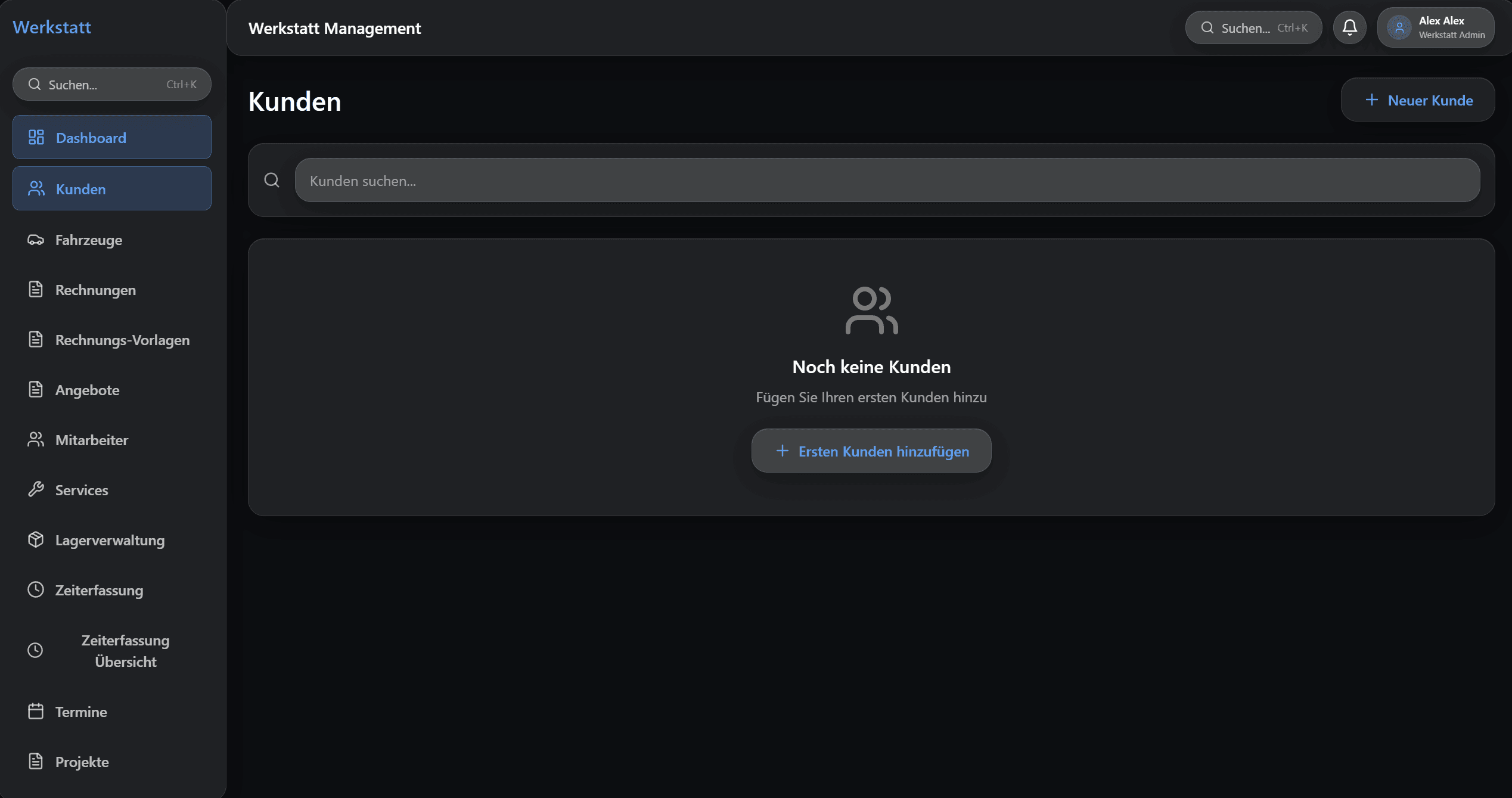The width and height of the screenshot is (1512, 798).
Task: Click the notification bell icon
Action: tap(1349, 27)
